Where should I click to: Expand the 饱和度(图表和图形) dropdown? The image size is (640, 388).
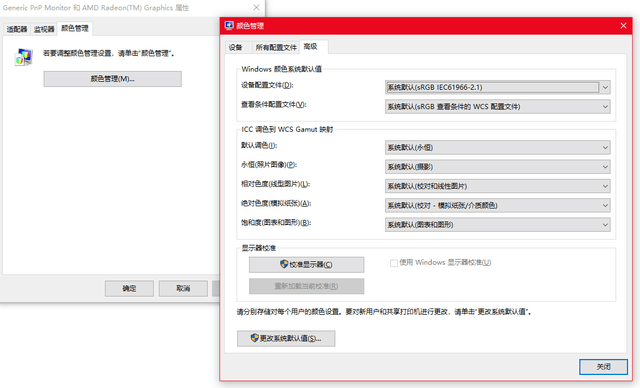498,224
